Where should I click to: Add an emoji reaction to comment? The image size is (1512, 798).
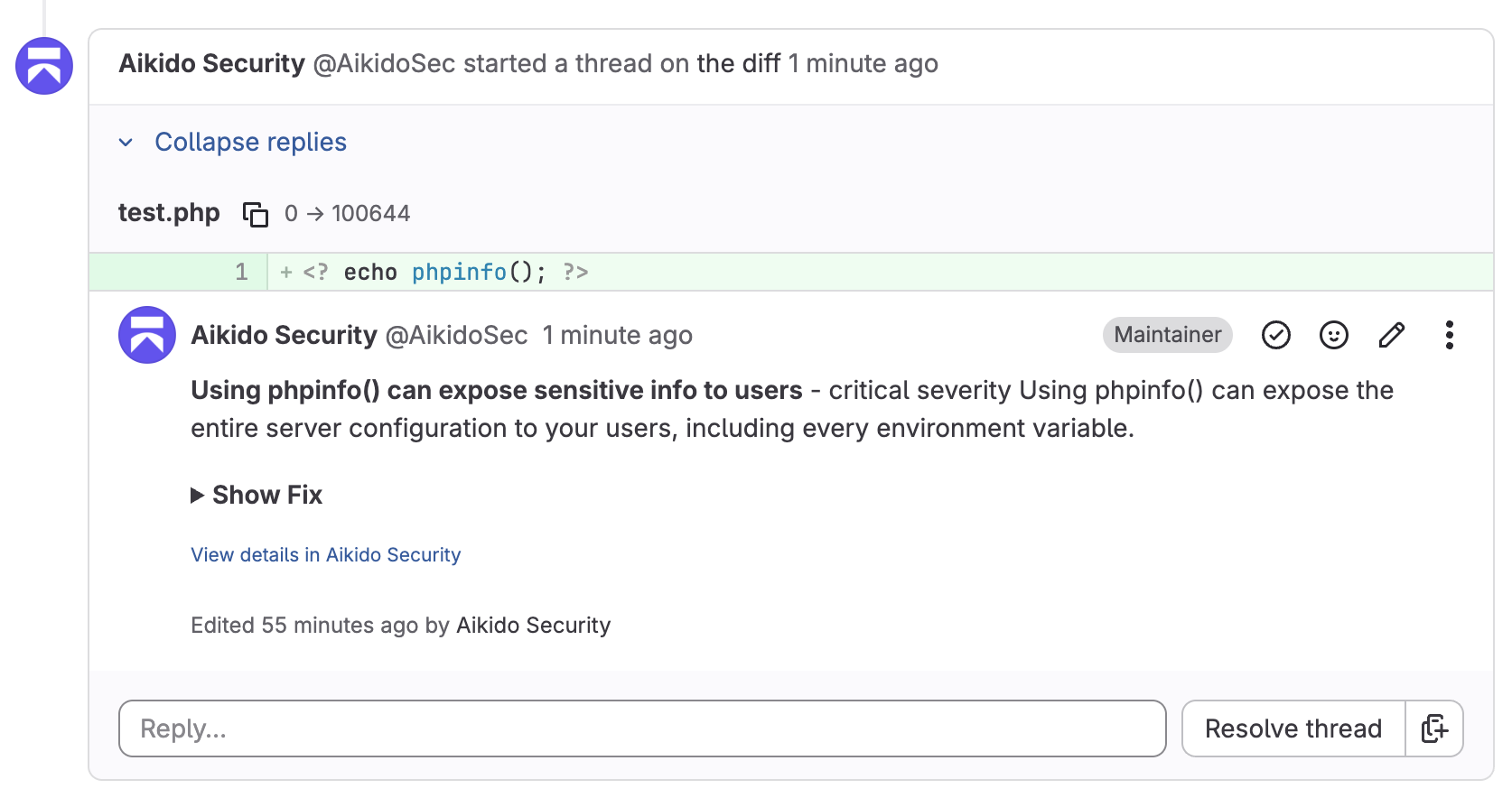pos(1333,335)
